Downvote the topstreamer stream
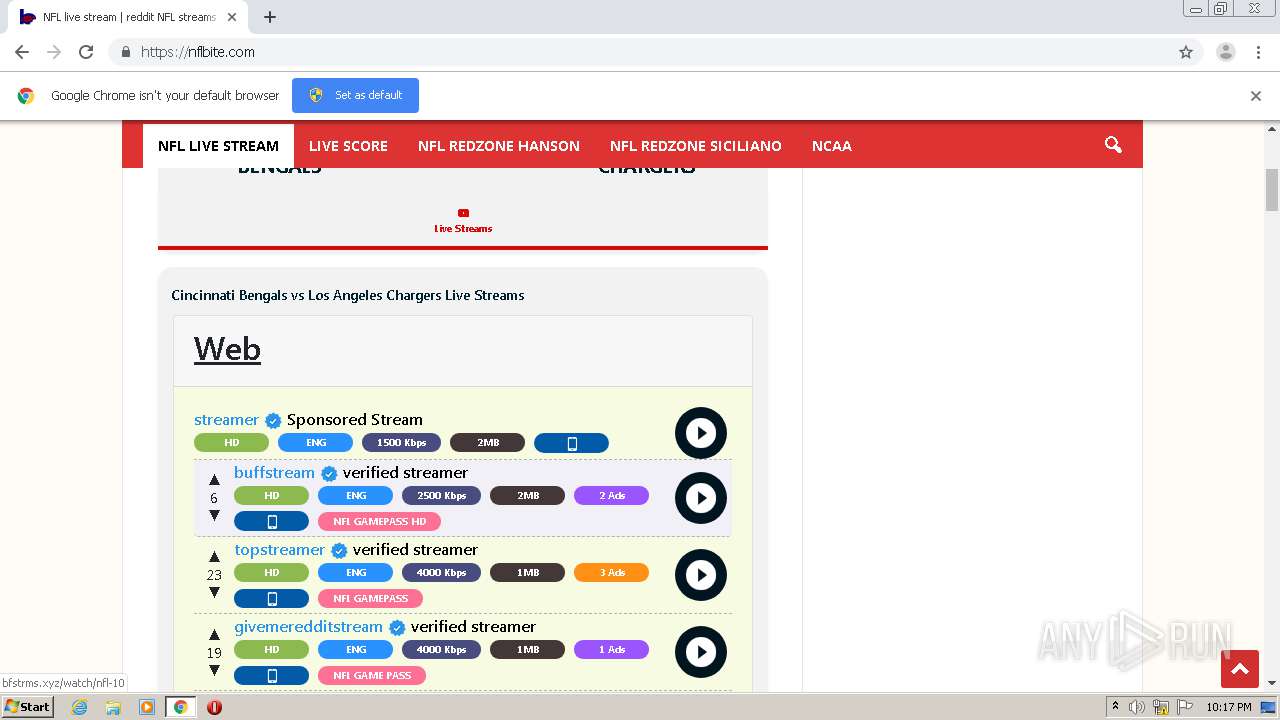 click(x=214, y=593)
